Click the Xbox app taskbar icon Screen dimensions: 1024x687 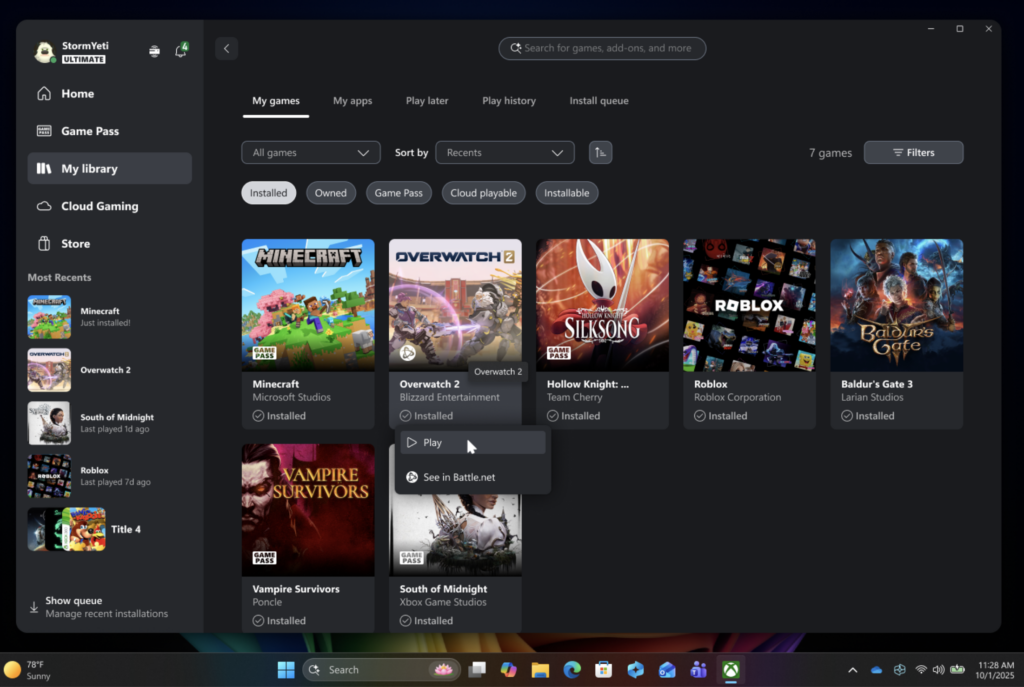pyautogui.click(x=731, y=670)
